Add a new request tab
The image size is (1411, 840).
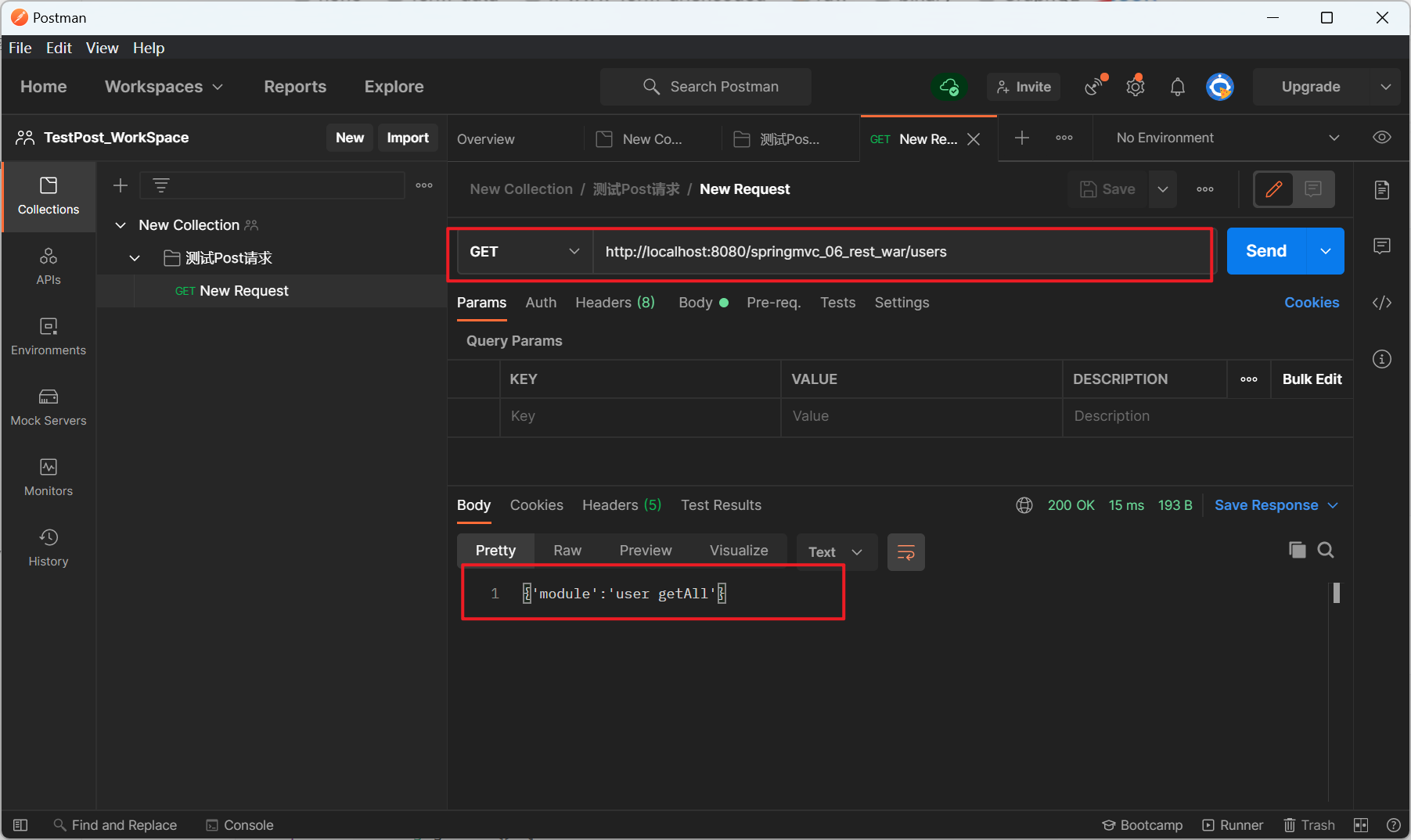[1022, 138]
